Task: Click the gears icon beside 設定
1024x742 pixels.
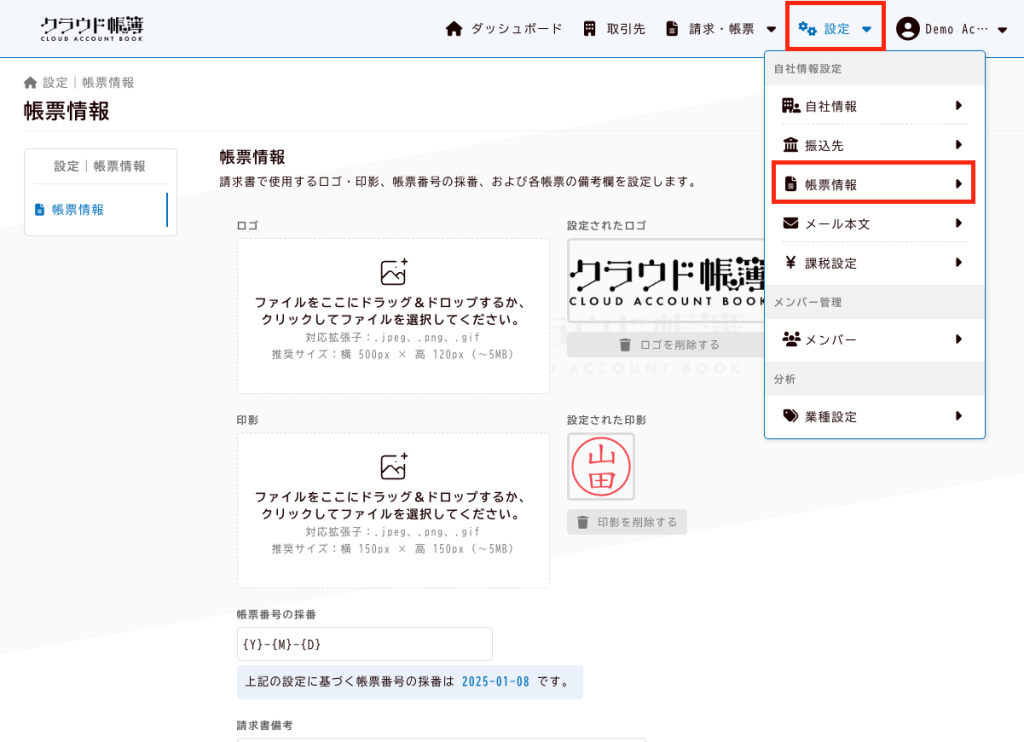Action: pyautogui.click(x=807, y=29)
